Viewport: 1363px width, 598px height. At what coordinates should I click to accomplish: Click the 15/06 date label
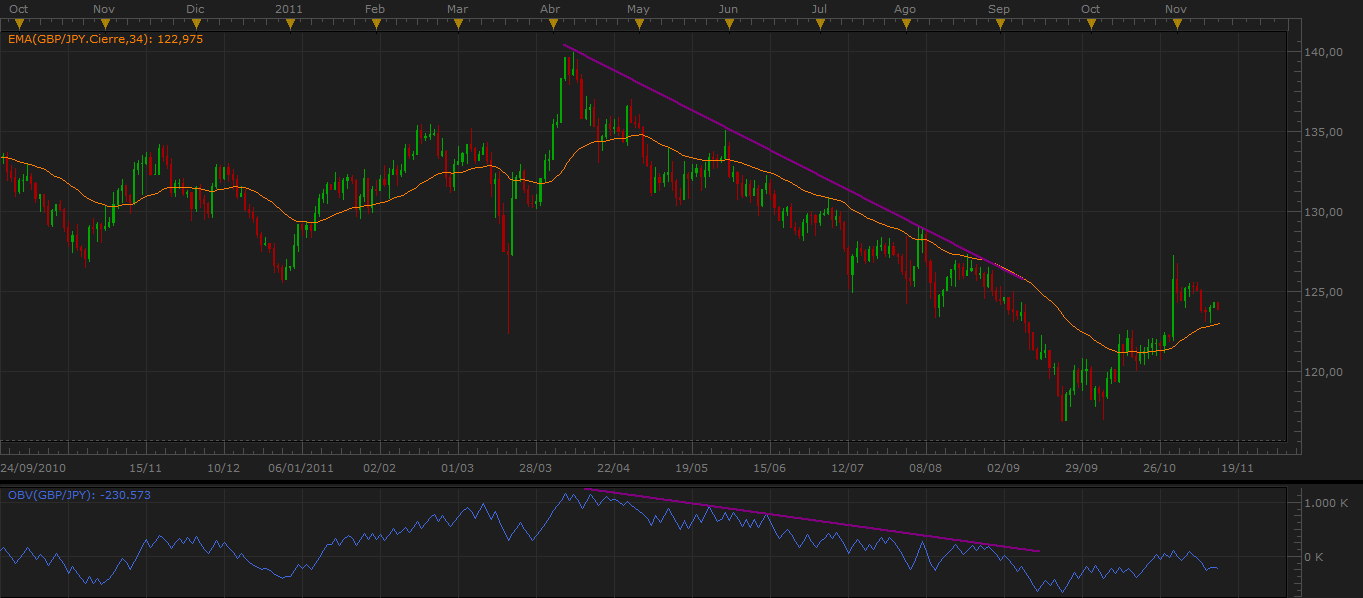[769, 467]
